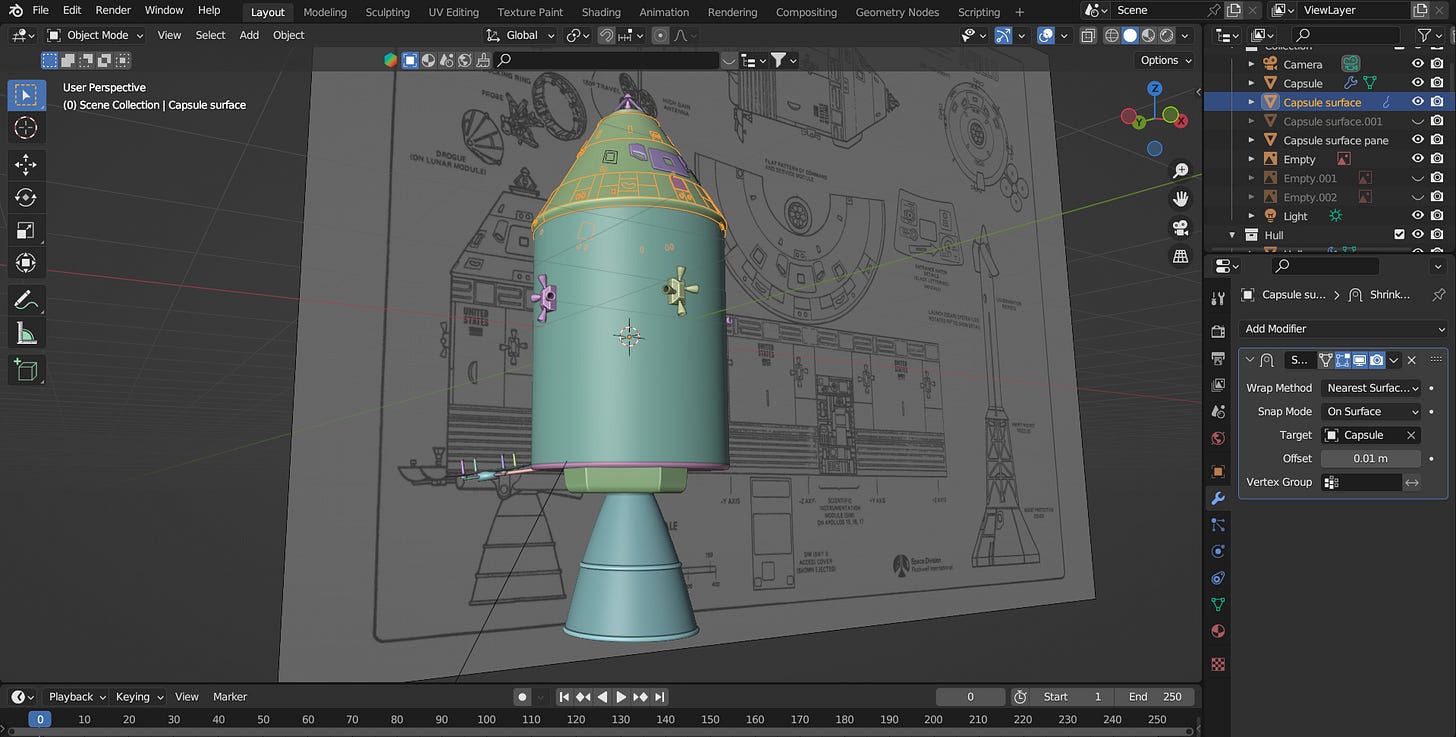
Task: Open the Object Data properties tab
Action: tap(1218, 604)
